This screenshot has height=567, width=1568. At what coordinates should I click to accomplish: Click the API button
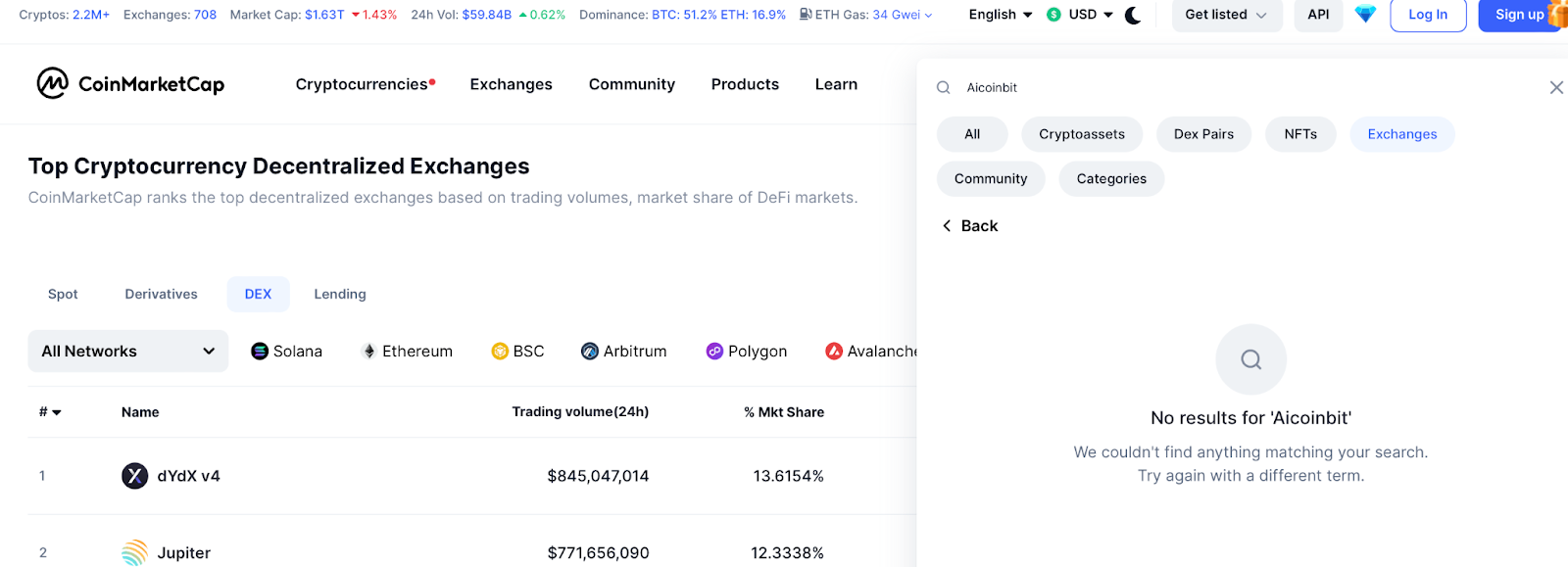click(x=1318, y=15)
